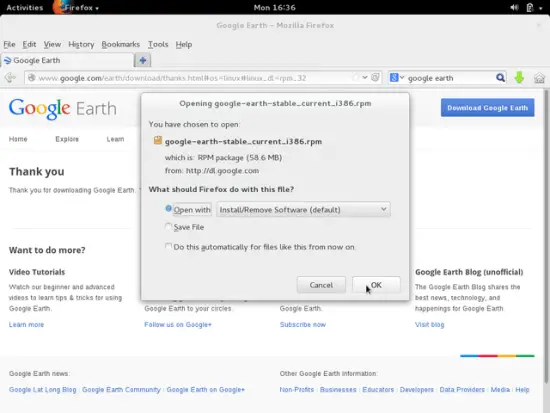The width and height of the screenshot is (550, 413).
Task: Open the home page icon
Action: (539, 78)
